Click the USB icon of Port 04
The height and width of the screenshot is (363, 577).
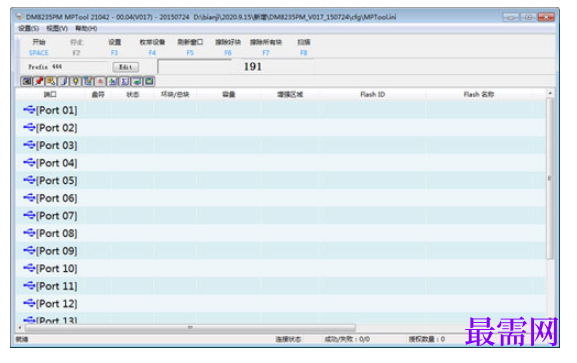tap(29, 162)
